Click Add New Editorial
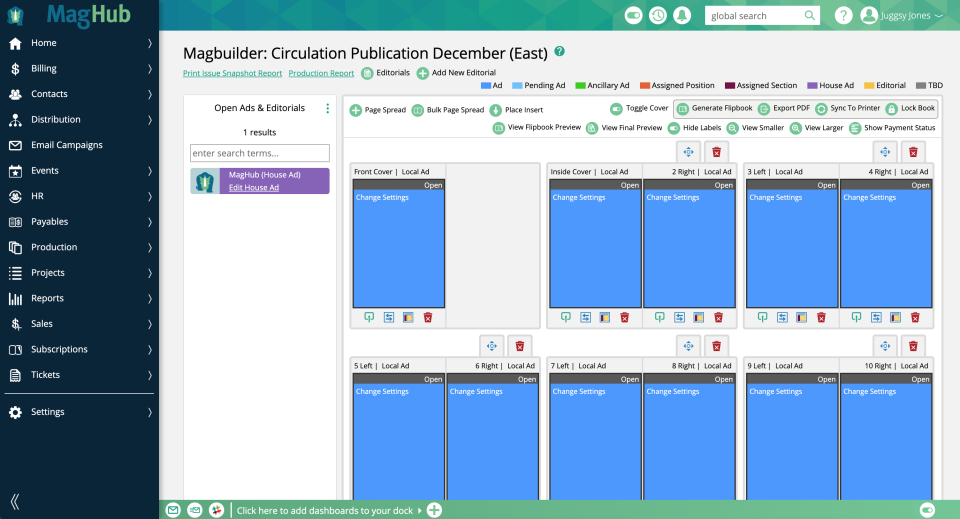The image size is (960, 519). tap(456, 73)
